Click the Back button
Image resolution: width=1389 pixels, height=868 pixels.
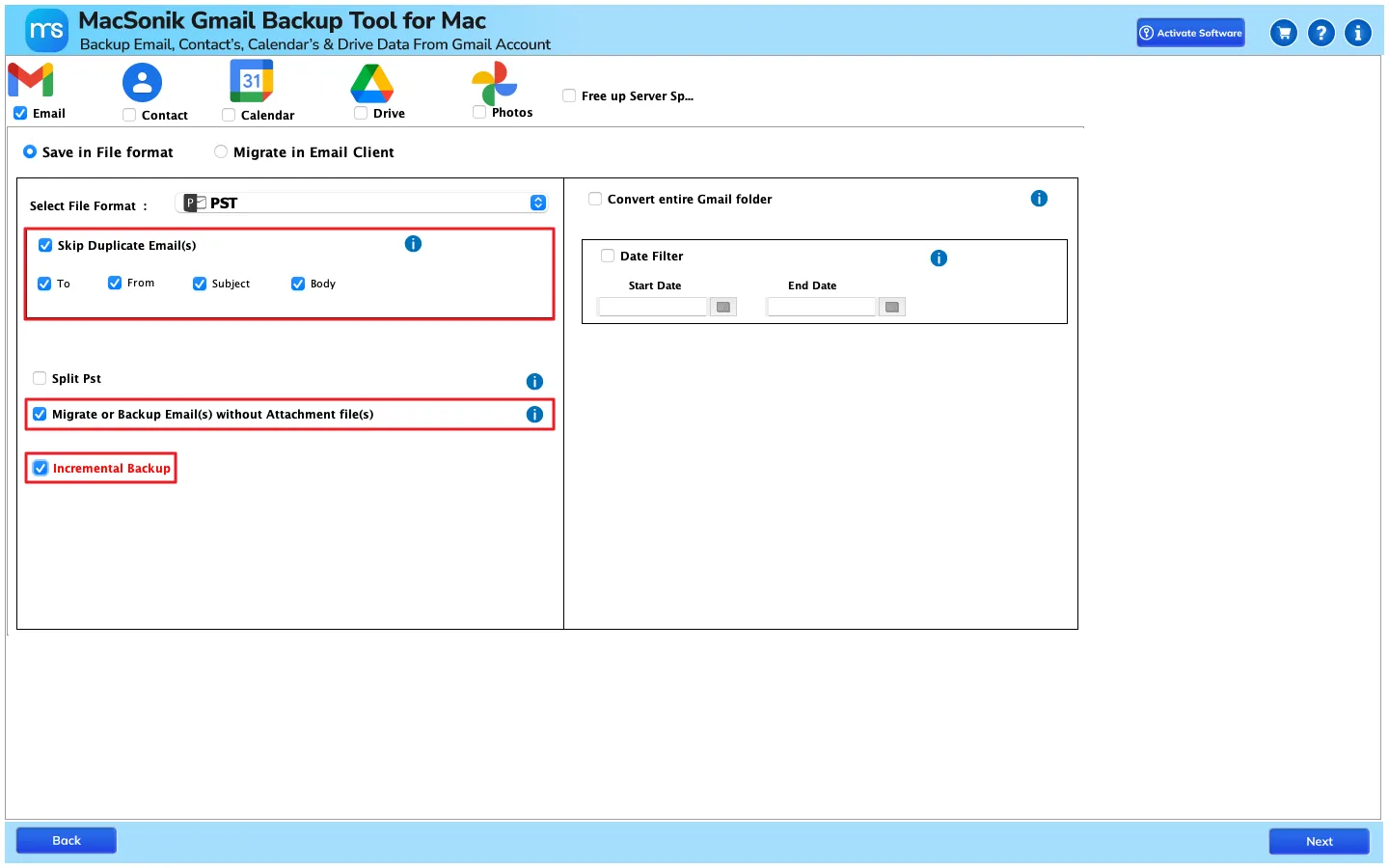click(67, 841)
